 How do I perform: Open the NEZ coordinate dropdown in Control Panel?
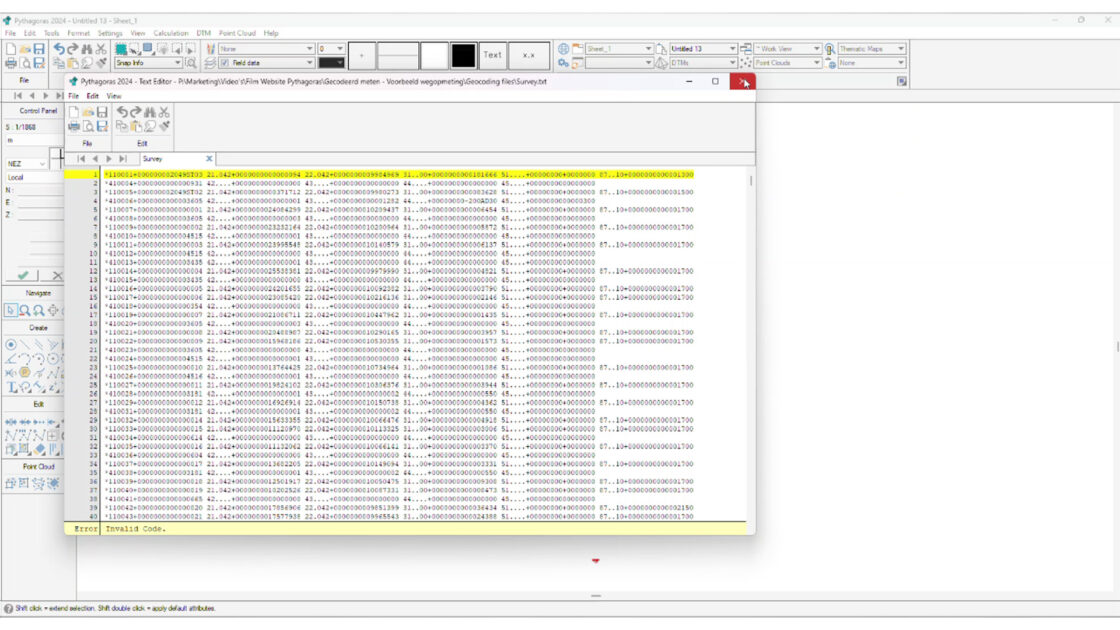click(x=26, y=164)
